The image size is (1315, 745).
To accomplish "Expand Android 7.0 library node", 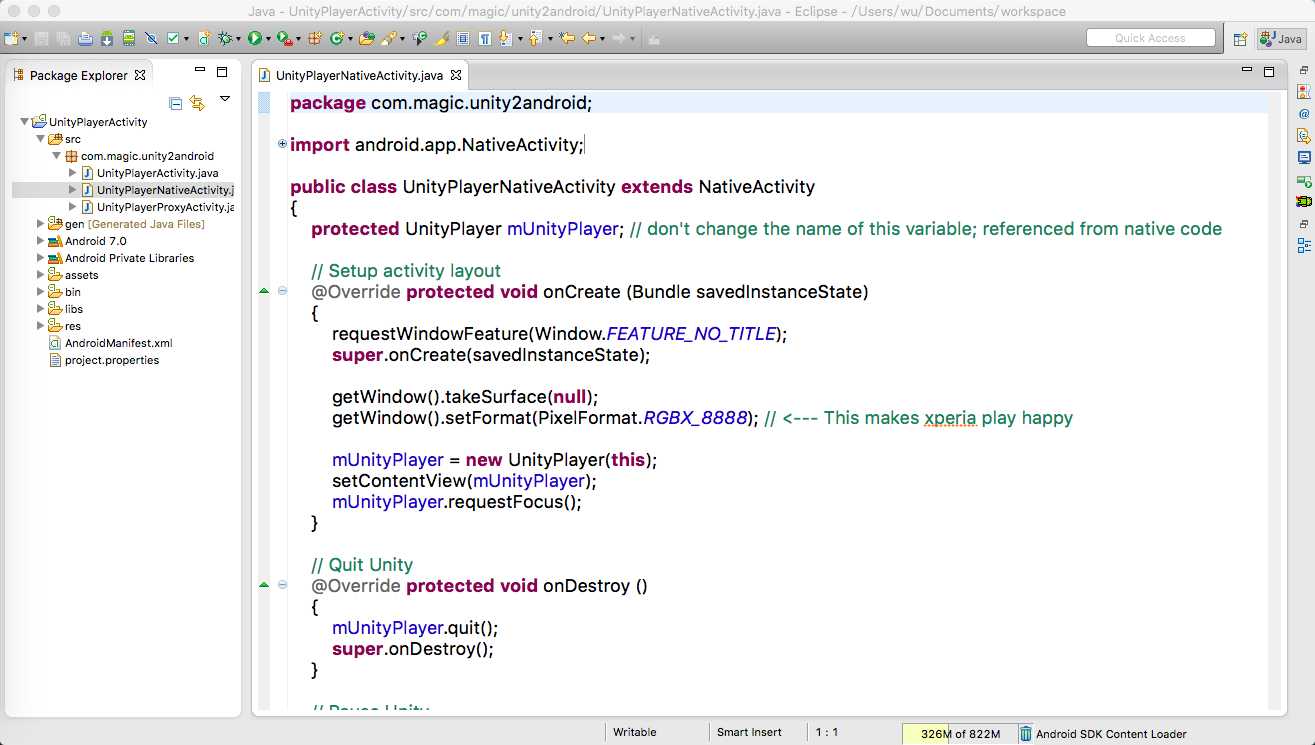I will tap(41, 241).
